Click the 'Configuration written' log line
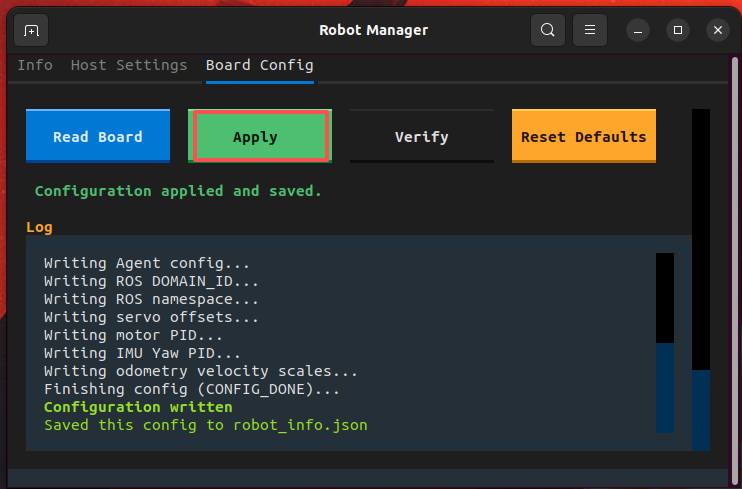 [x=138, y=407]
